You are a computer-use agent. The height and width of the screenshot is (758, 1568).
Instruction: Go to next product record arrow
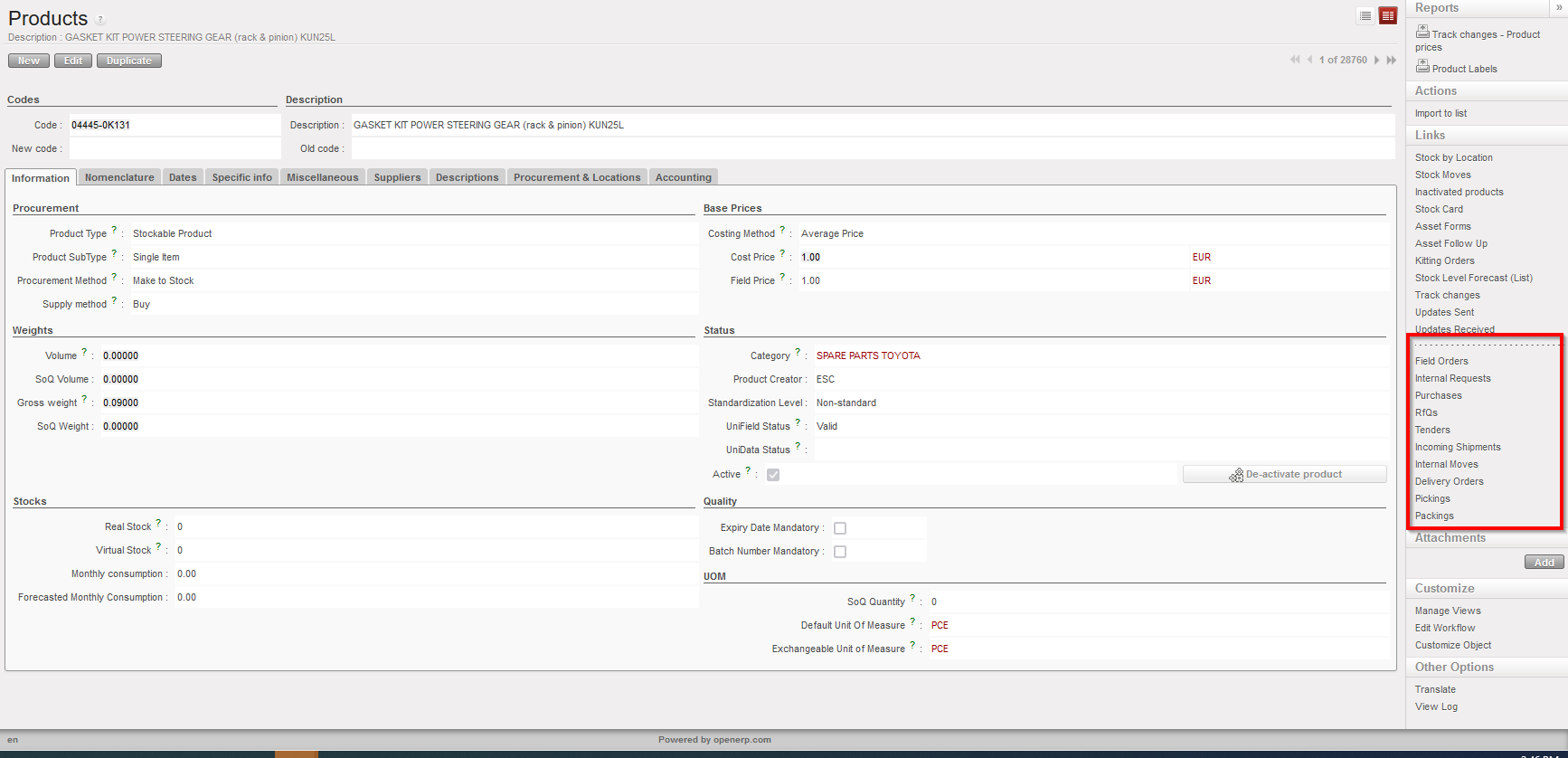(1377, 60)
